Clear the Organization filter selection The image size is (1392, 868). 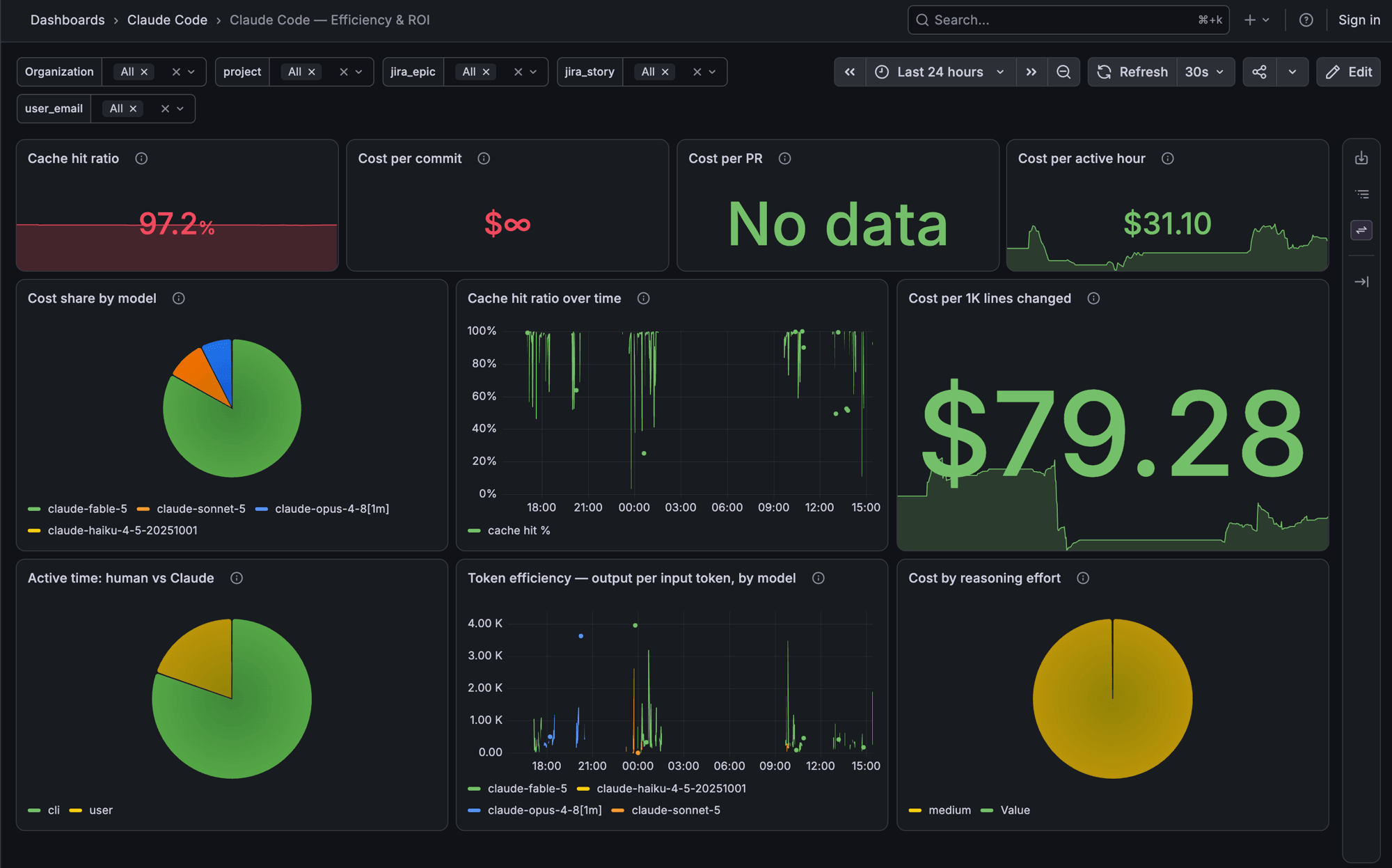(176, 72)
